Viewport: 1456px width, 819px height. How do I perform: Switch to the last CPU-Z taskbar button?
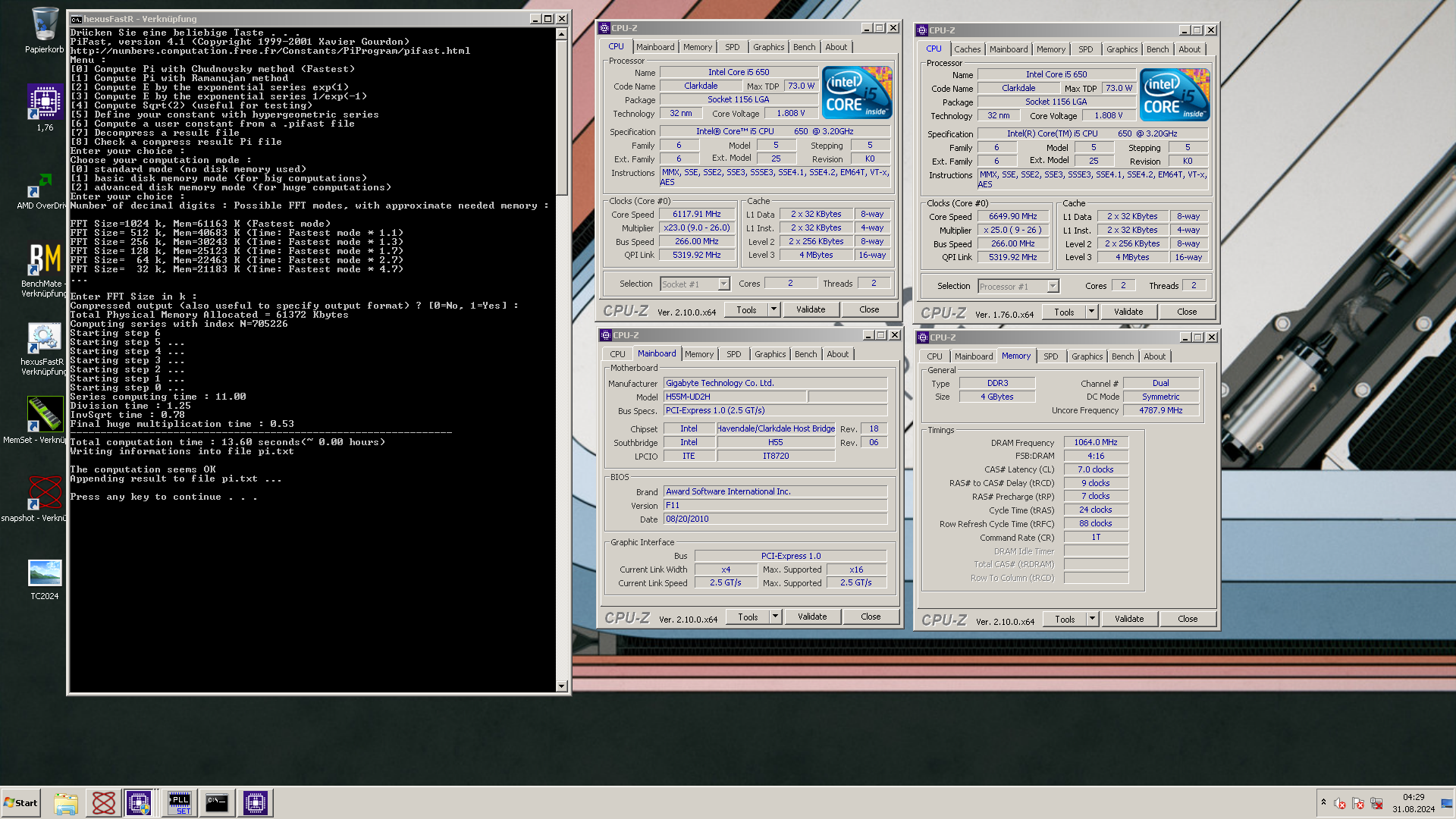point(255,802)
